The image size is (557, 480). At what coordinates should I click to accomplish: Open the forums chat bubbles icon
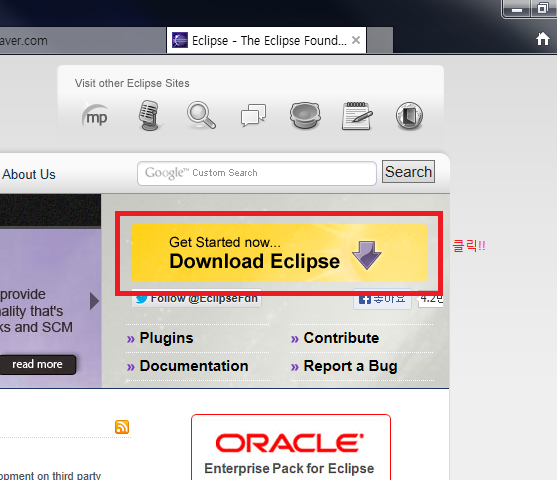point(253,115)
